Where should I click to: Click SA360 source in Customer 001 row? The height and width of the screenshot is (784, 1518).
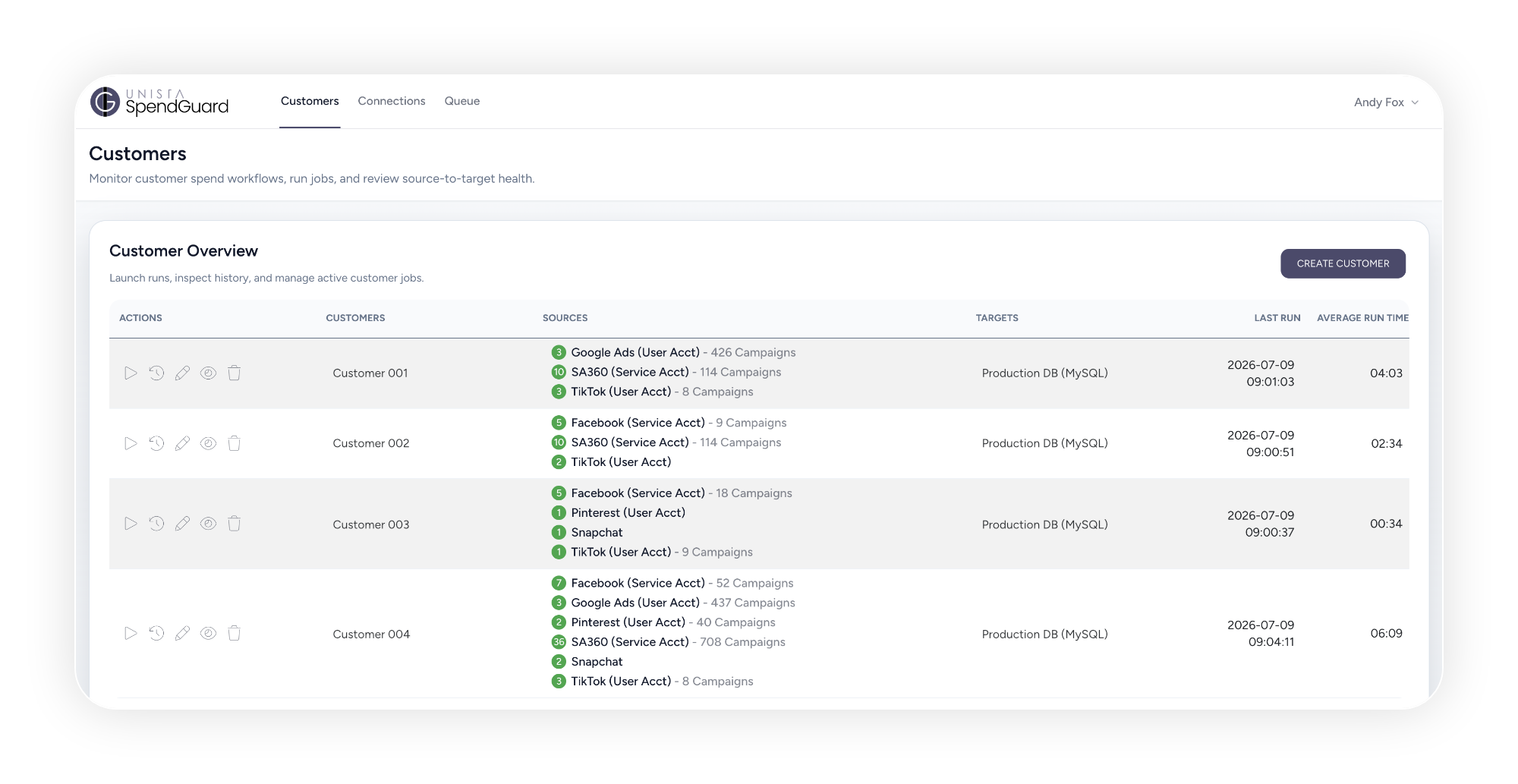coord(676,372)
